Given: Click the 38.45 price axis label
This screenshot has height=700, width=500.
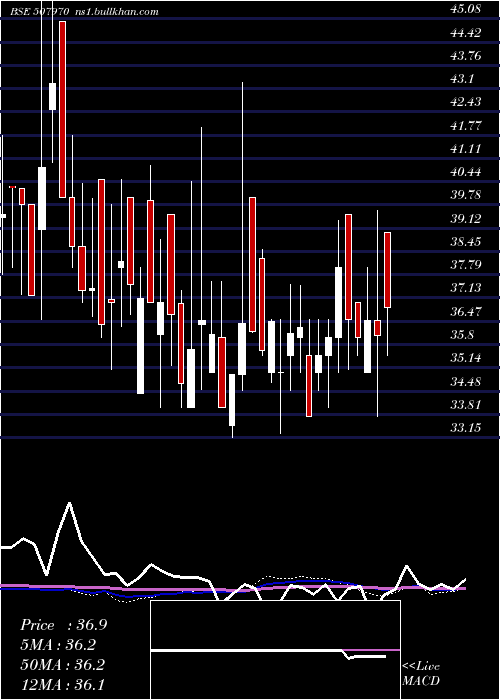Looking at the screenshot, I should (466, 242).
